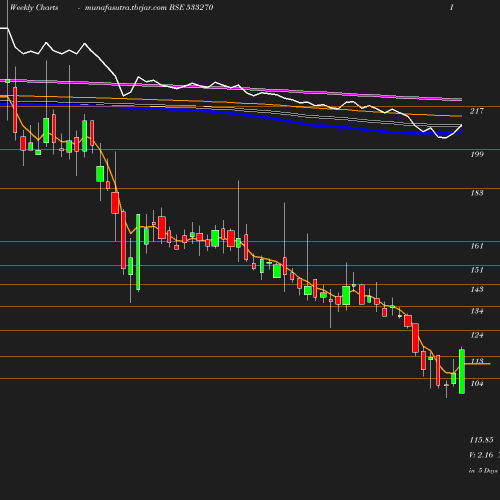Screen dimensions: 500x500
Task: Select the 217 price axis label
Action: click(x=477, y=111)
